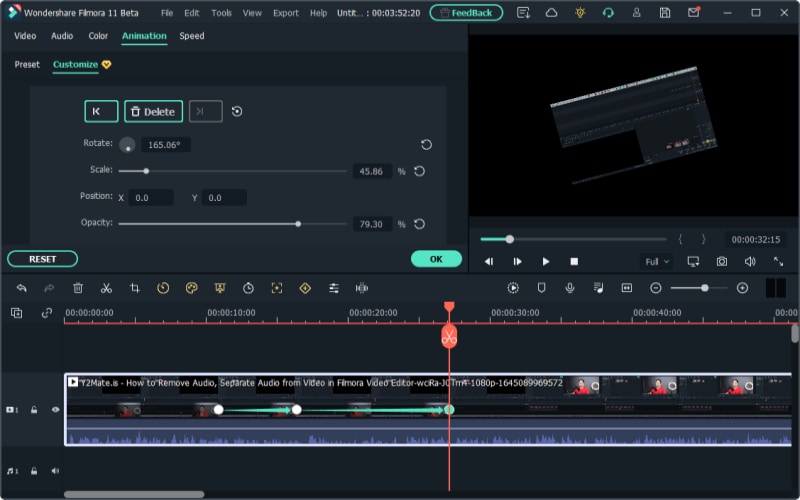This screenshot has width=800, height=500.
Task: Click the timeline zoom slider handle
Action: pos(705,288)
